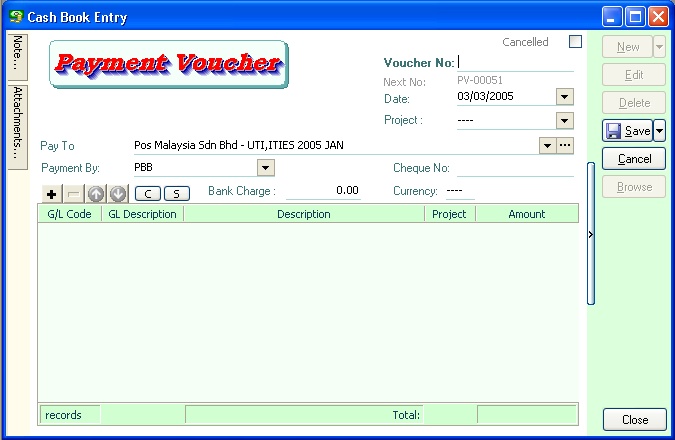
Task: Expand the Project dropdown
Action: tap(564, 121)
